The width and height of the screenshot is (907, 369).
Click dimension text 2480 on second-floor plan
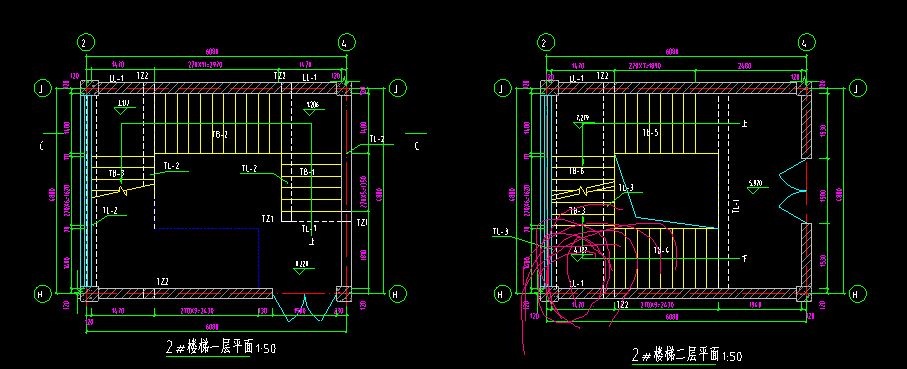click(x=744, y=65)
